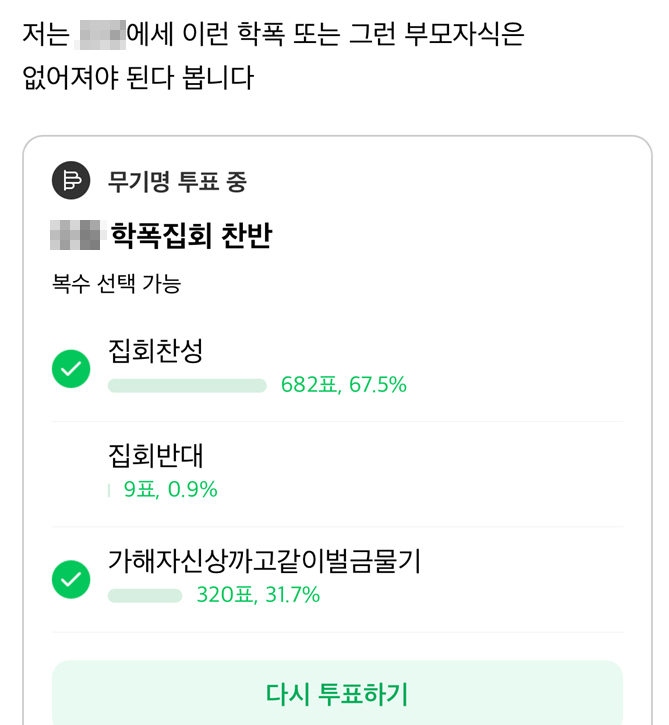669x725 pixels.
Task: Uncheck the 가해자신상까고같이벌금물기 green checkmark
Action: [x=71, y=578]
